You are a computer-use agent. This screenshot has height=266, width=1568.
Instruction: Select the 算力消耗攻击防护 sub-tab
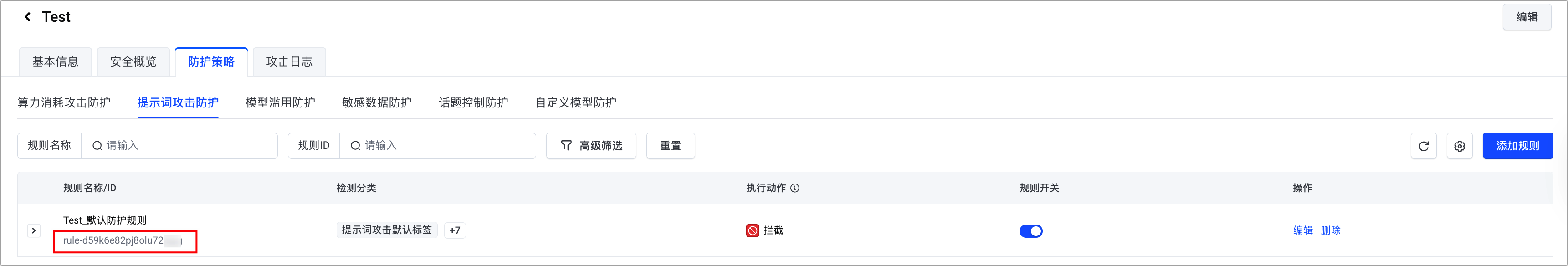point(64,102)
